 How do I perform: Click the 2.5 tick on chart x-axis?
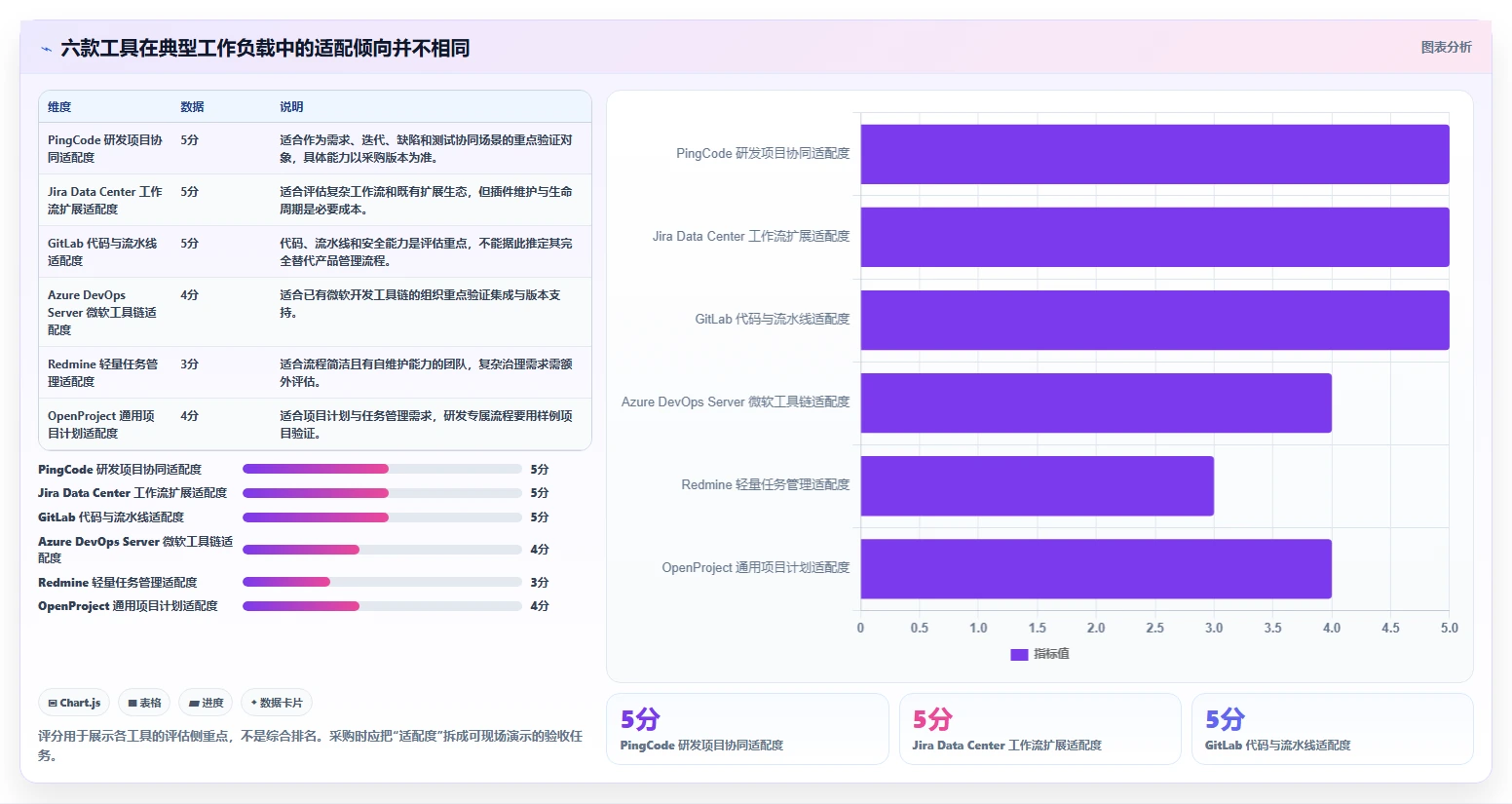tap(1154, 628)
